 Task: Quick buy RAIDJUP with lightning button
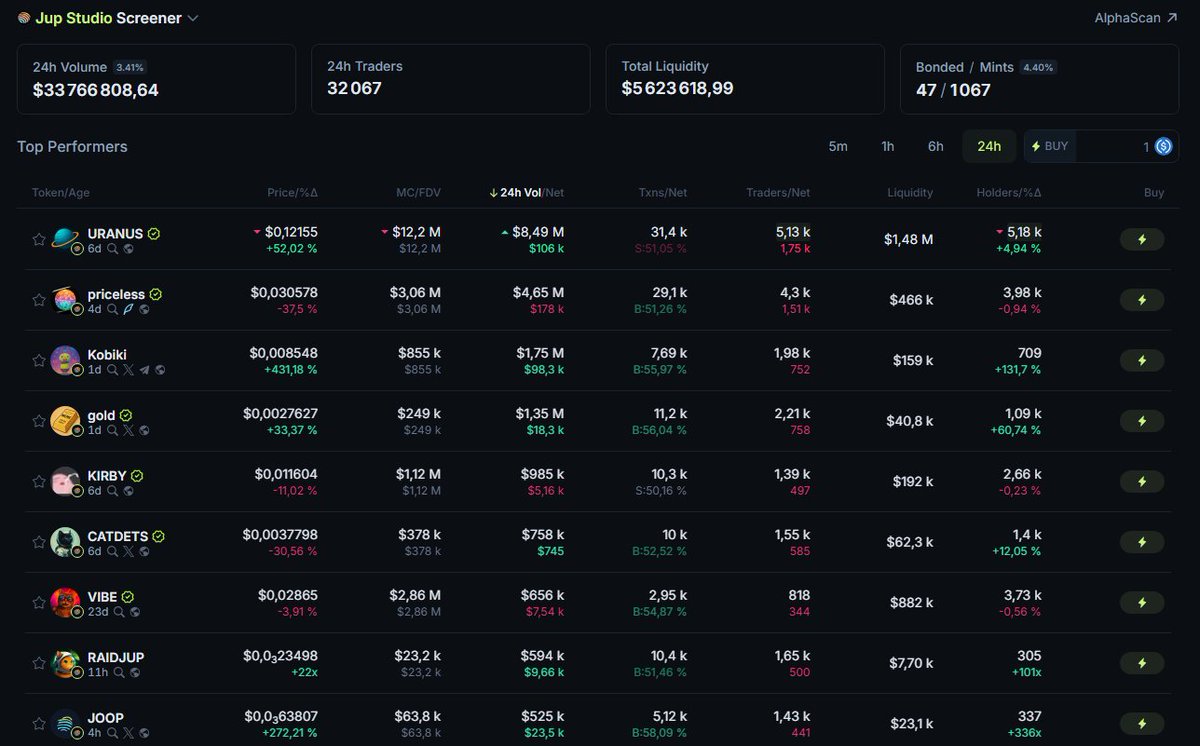coord(1142,663)
